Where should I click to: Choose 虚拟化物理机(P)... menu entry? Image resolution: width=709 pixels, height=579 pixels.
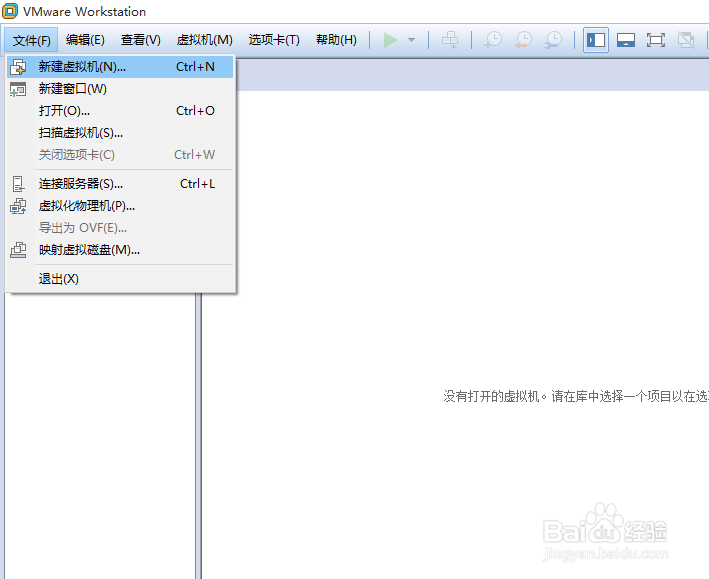(x=120, y=206)
